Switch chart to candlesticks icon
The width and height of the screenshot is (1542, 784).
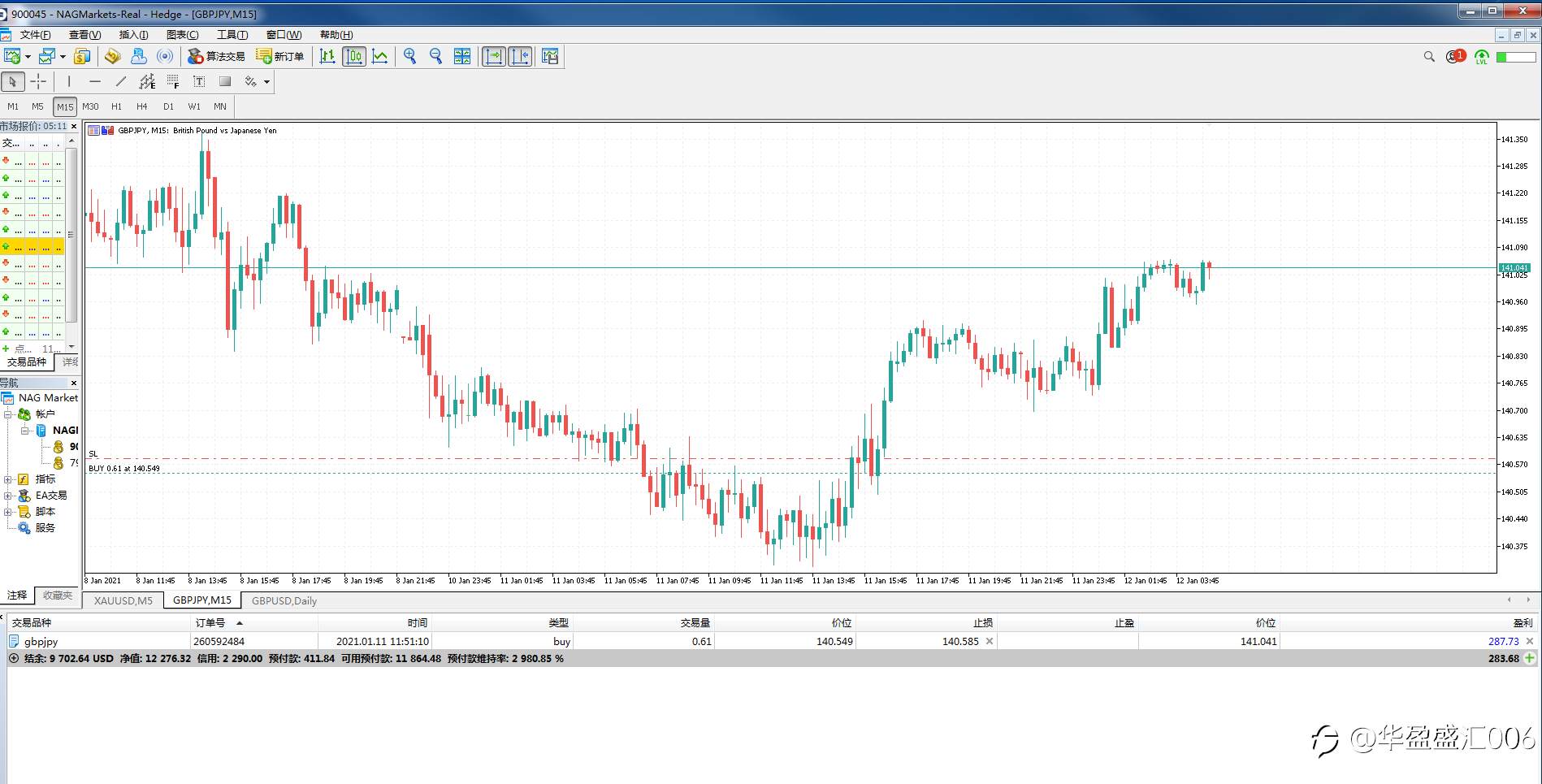tap(354, 56)
